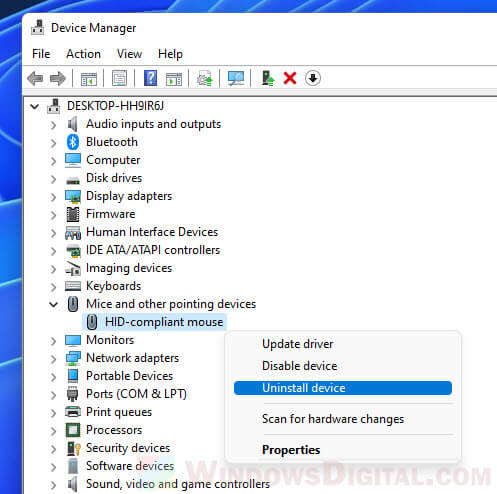
Task: Click the Ports (COM & LPT) icon
Action: 72,394
